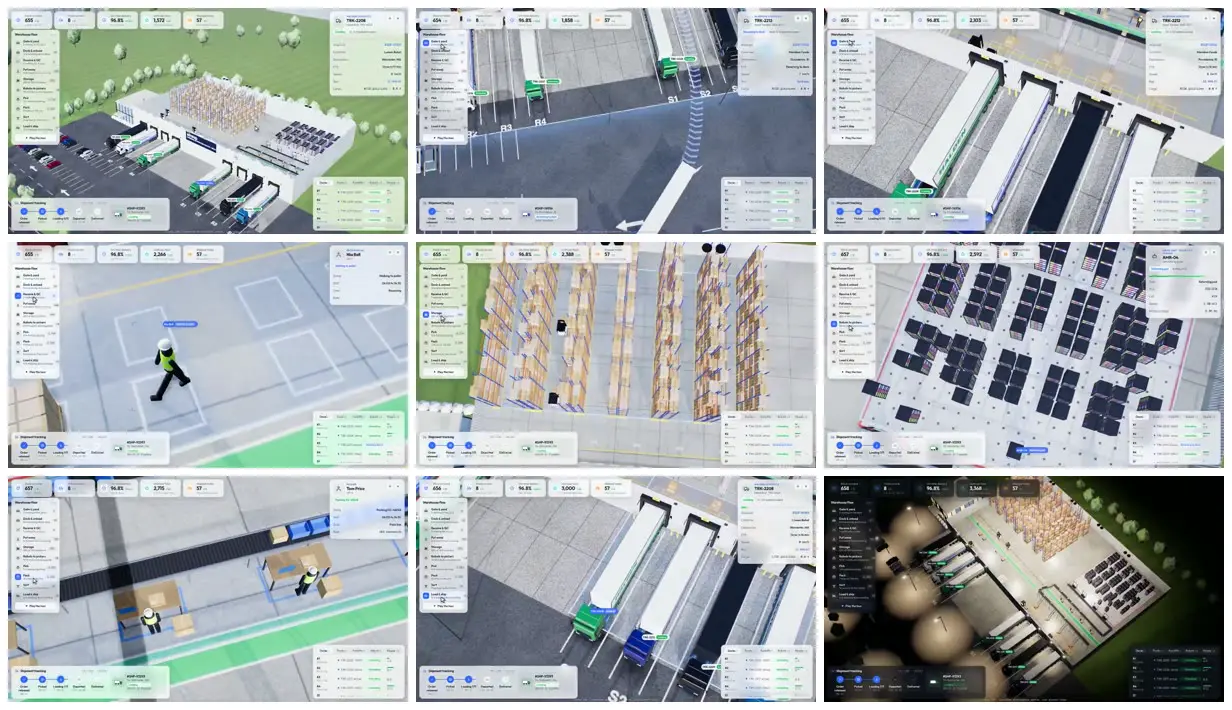Click highlighted Pack icon in bottom-left view

pyautogui.click(x=18, y=576)
